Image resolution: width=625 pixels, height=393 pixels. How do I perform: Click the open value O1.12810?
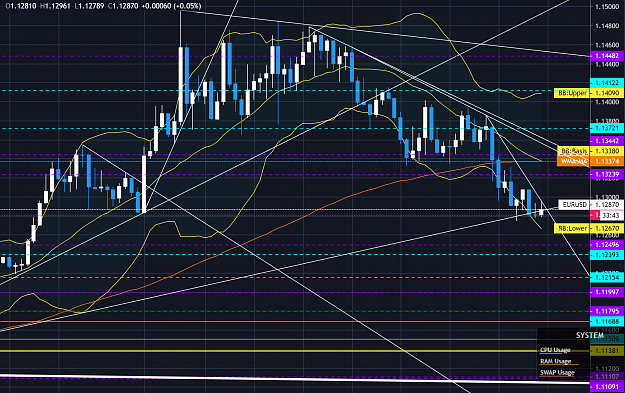[21, 6]
